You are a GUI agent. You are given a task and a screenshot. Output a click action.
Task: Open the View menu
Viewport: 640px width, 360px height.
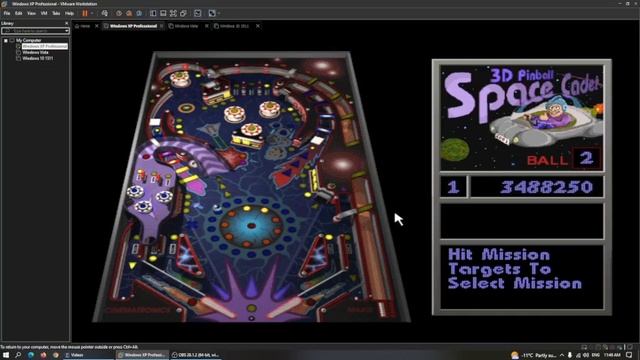click(x=31, y=13)
